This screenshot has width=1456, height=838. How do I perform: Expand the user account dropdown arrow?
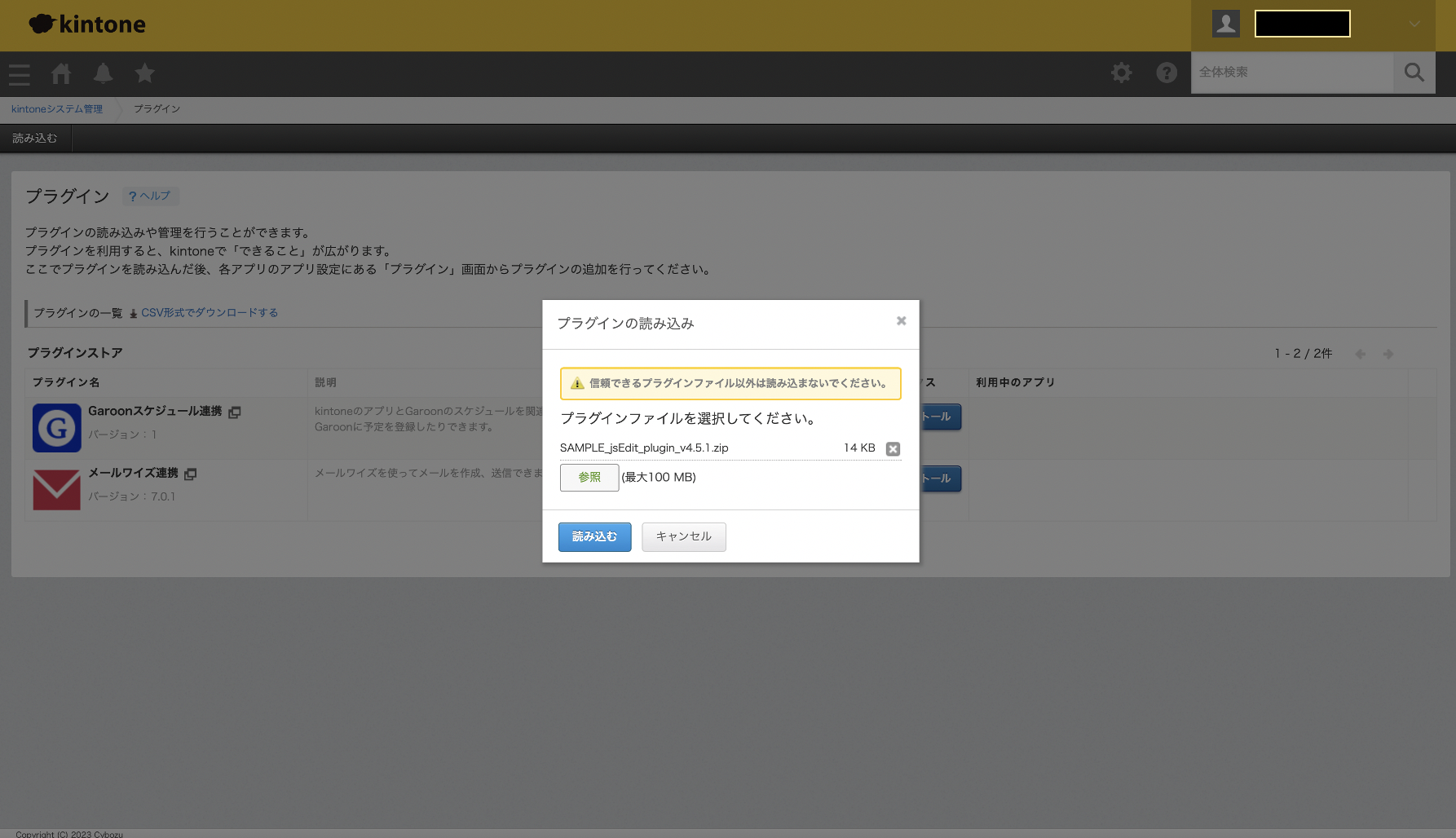[1414, 24]
